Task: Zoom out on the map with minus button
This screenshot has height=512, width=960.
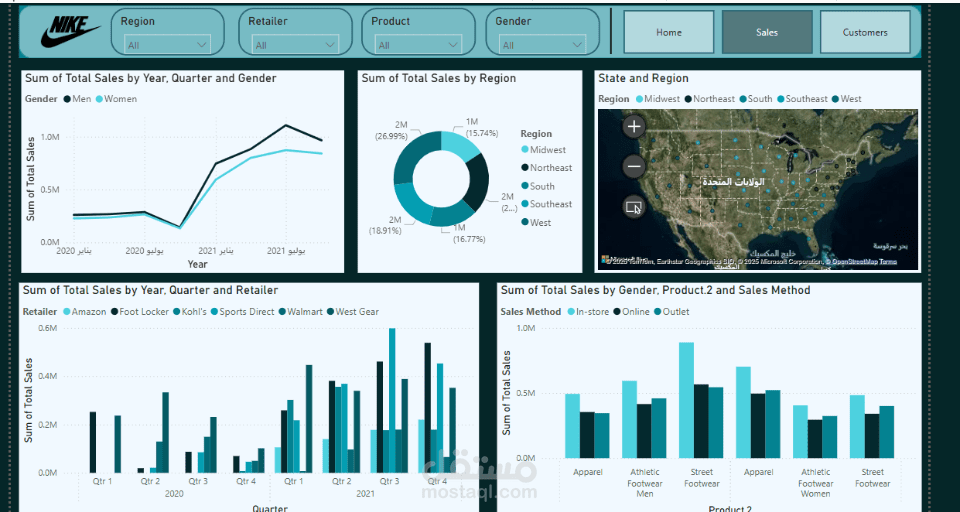Action: point(634,166)
